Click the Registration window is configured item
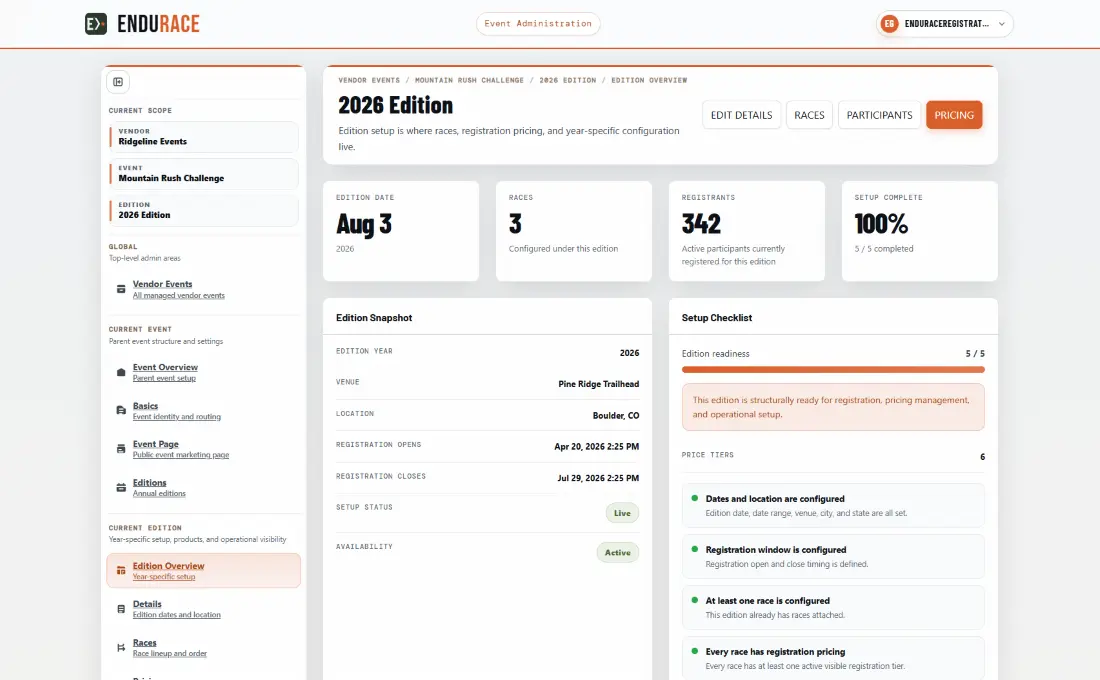This screenshot has height=680, width=1100. (x=833, y=556)
